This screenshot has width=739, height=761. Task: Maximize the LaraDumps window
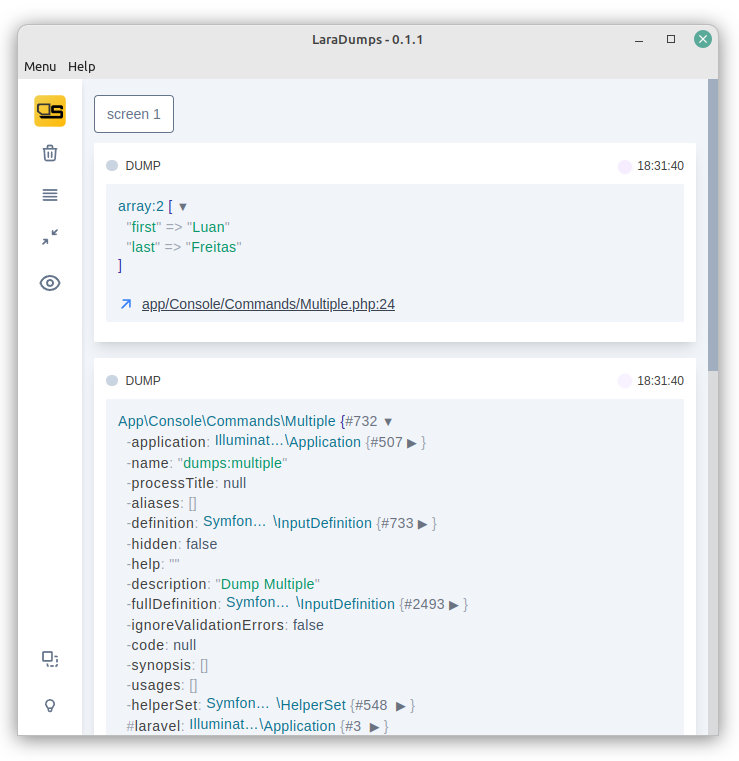click(671, 39)
